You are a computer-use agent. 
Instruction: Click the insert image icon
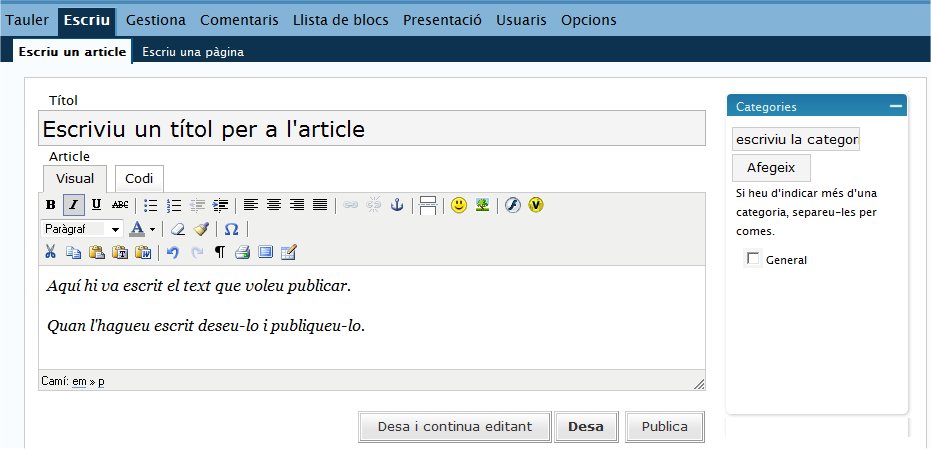tap(482, 205)
